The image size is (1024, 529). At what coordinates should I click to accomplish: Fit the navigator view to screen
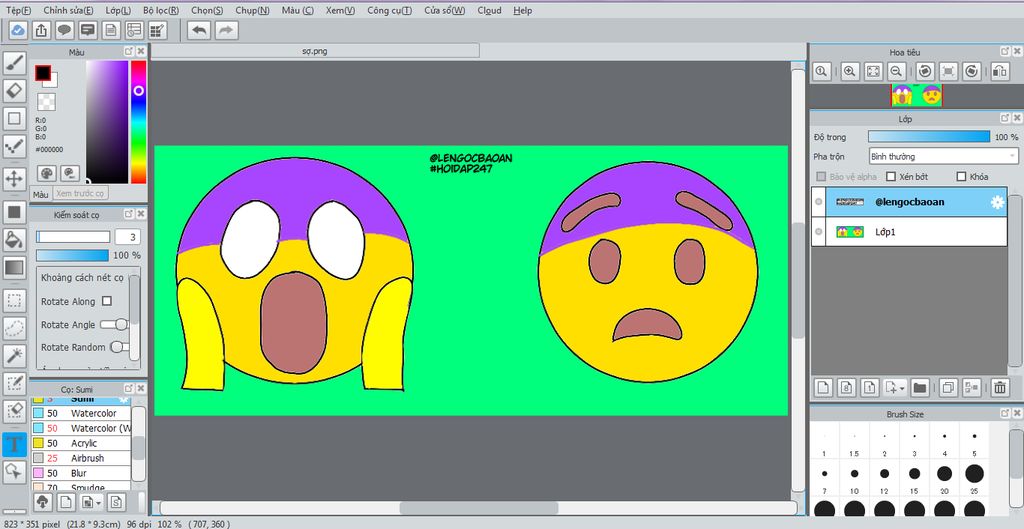tap(873, 72)
